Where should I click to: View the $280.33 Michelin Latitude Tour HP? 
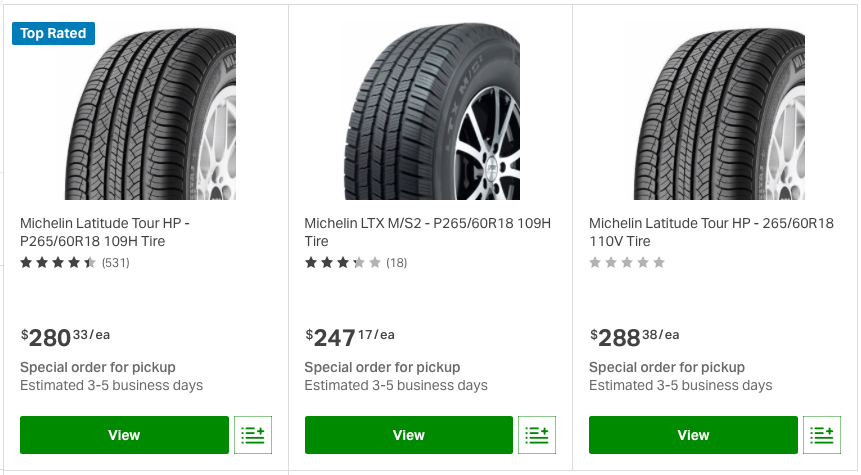pos(124,435)
